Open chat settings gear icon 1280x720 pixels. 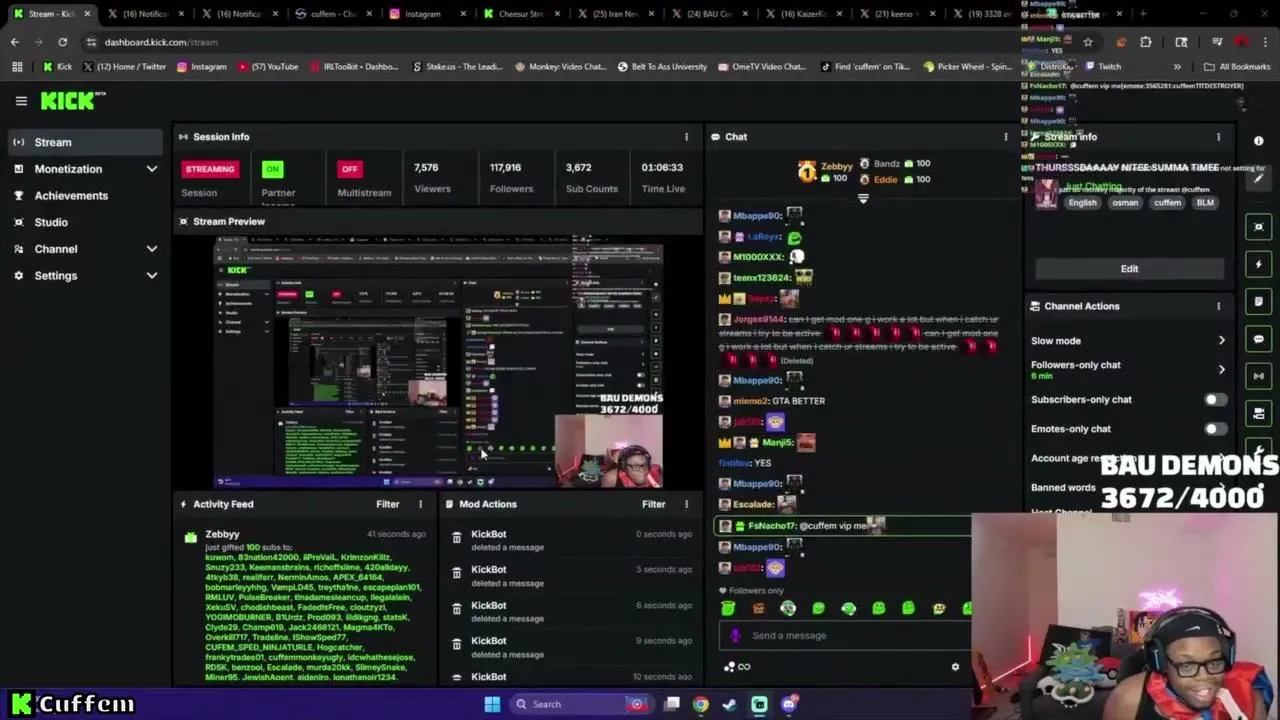[955, 667]
